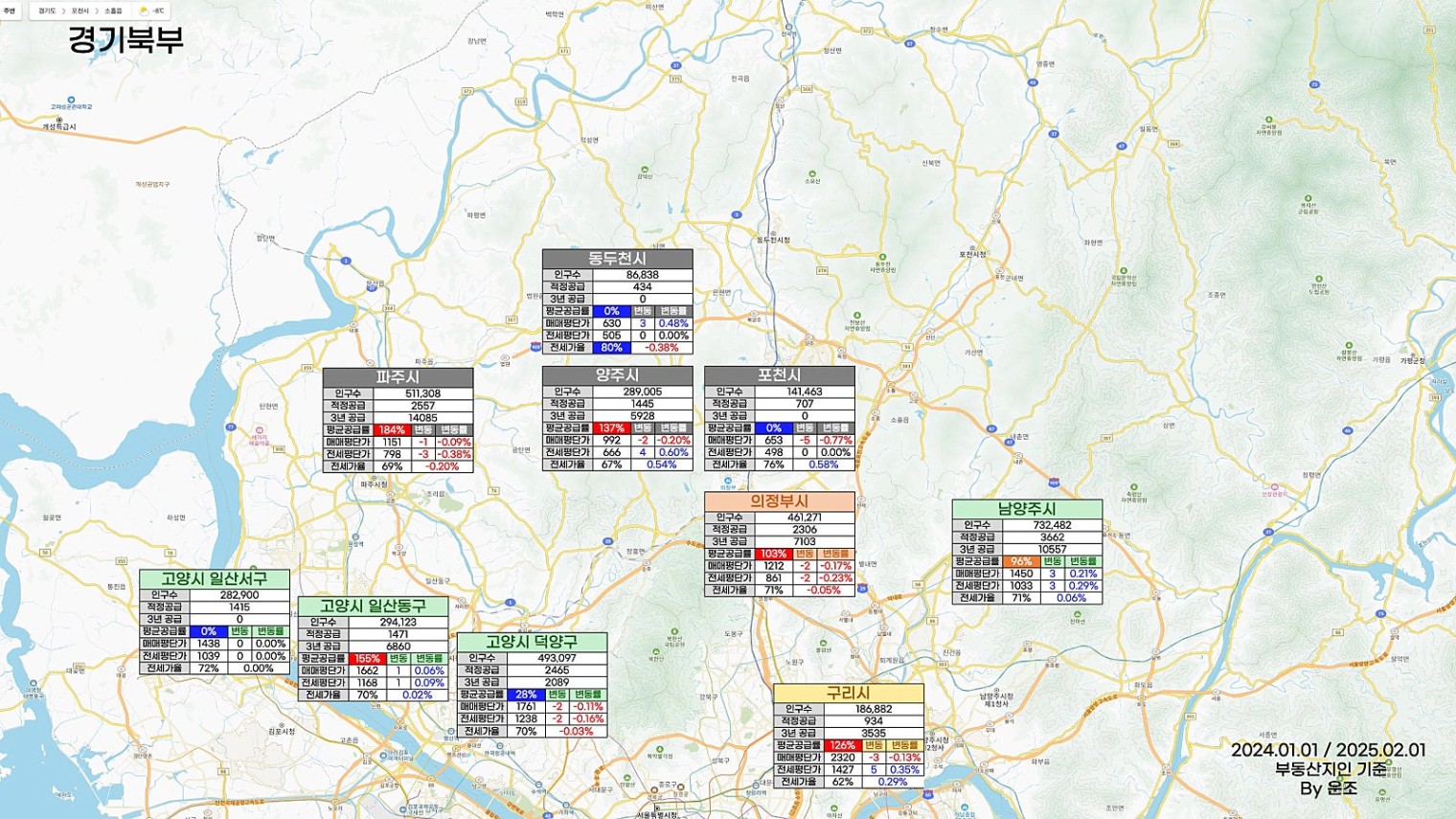Click the green 남양주시 table header

point(1027,509)
